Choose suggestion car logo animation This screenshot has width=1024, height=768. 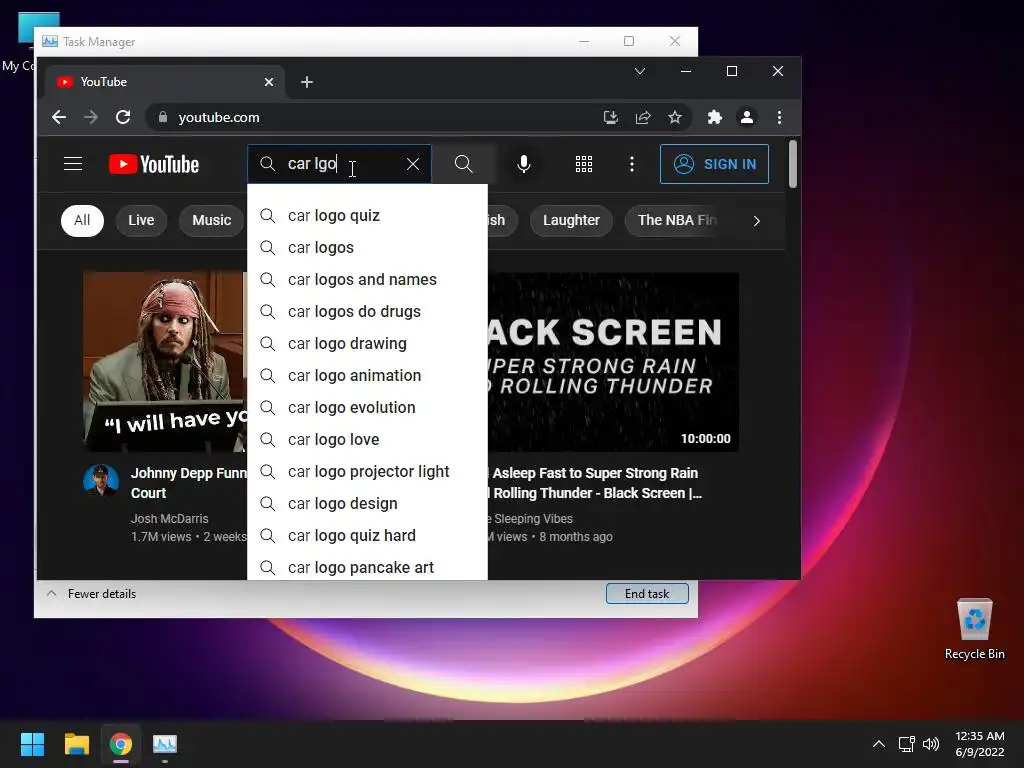(367, 376)
